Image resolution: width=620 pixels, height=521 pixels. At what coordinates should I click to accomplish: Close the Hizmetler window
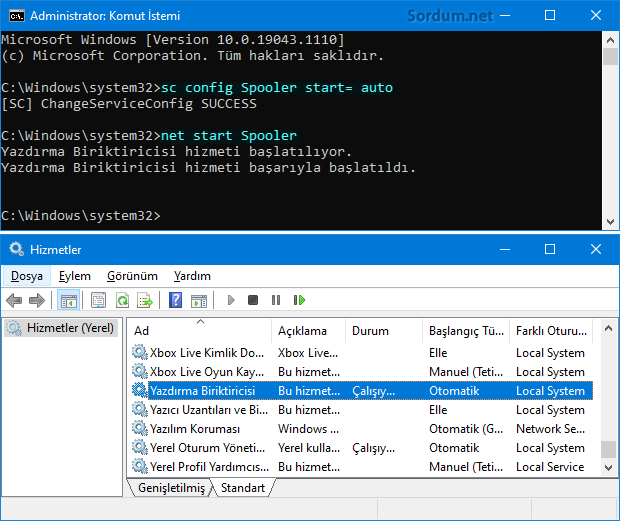[595, 249]
